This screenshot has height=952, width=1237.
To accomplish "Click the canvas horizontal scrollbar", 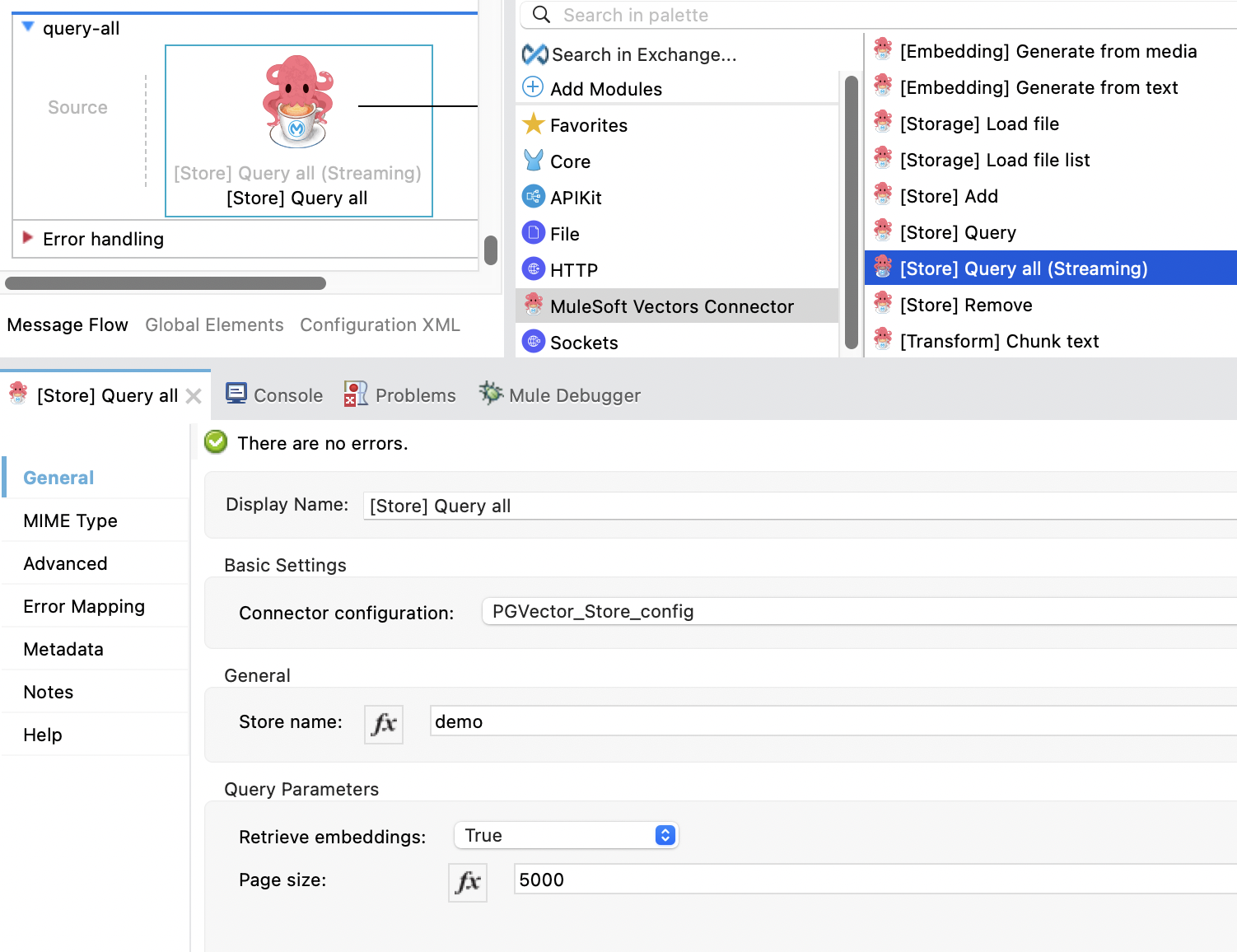I will coord(166,283).
